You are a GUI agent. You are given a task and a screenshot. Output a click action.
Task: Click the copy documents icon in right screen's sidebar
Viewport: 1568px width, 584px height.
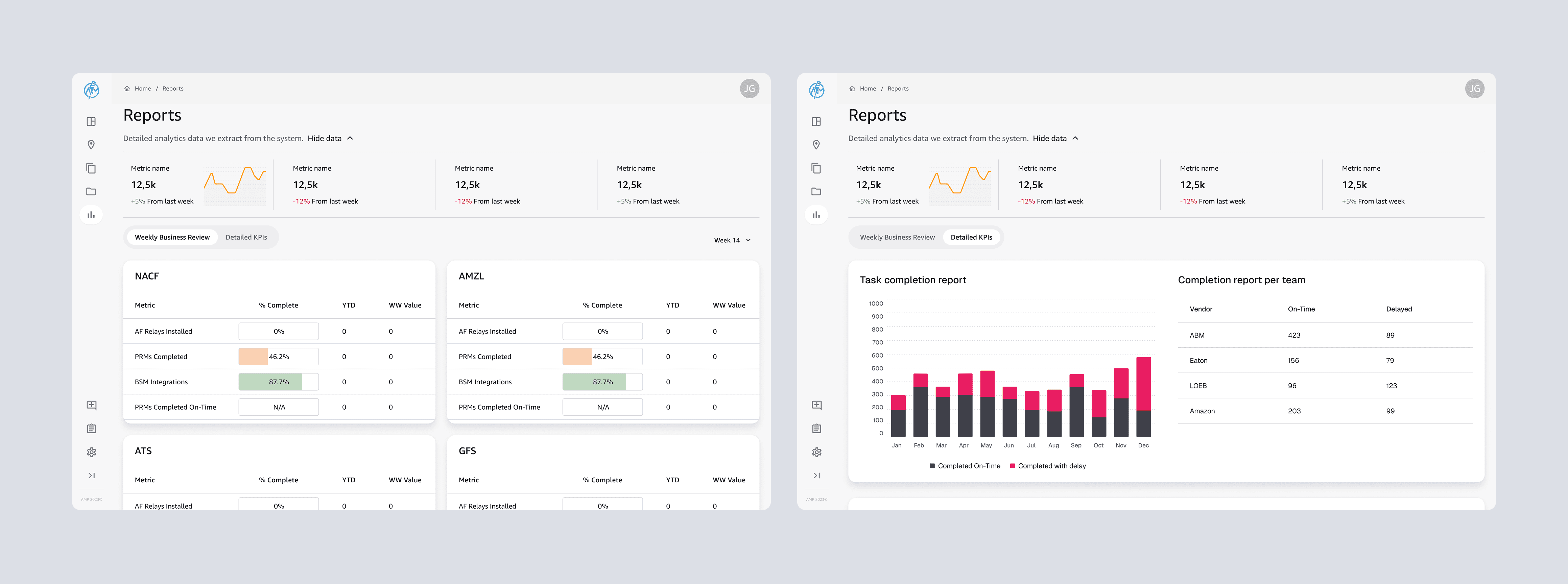(816, 168)
